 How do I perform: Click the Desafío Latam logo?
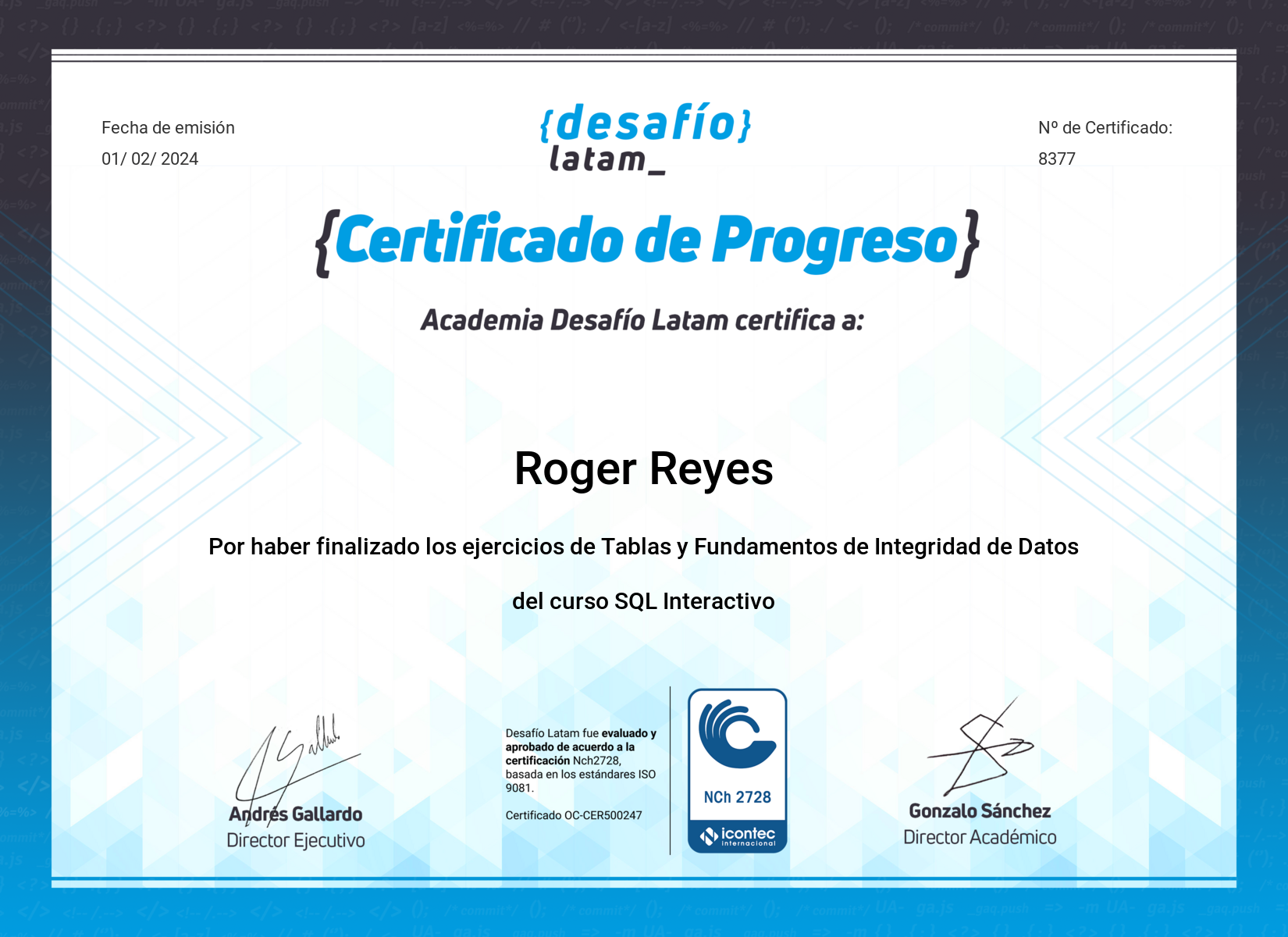pyautogui.click(x=646, y=138)
